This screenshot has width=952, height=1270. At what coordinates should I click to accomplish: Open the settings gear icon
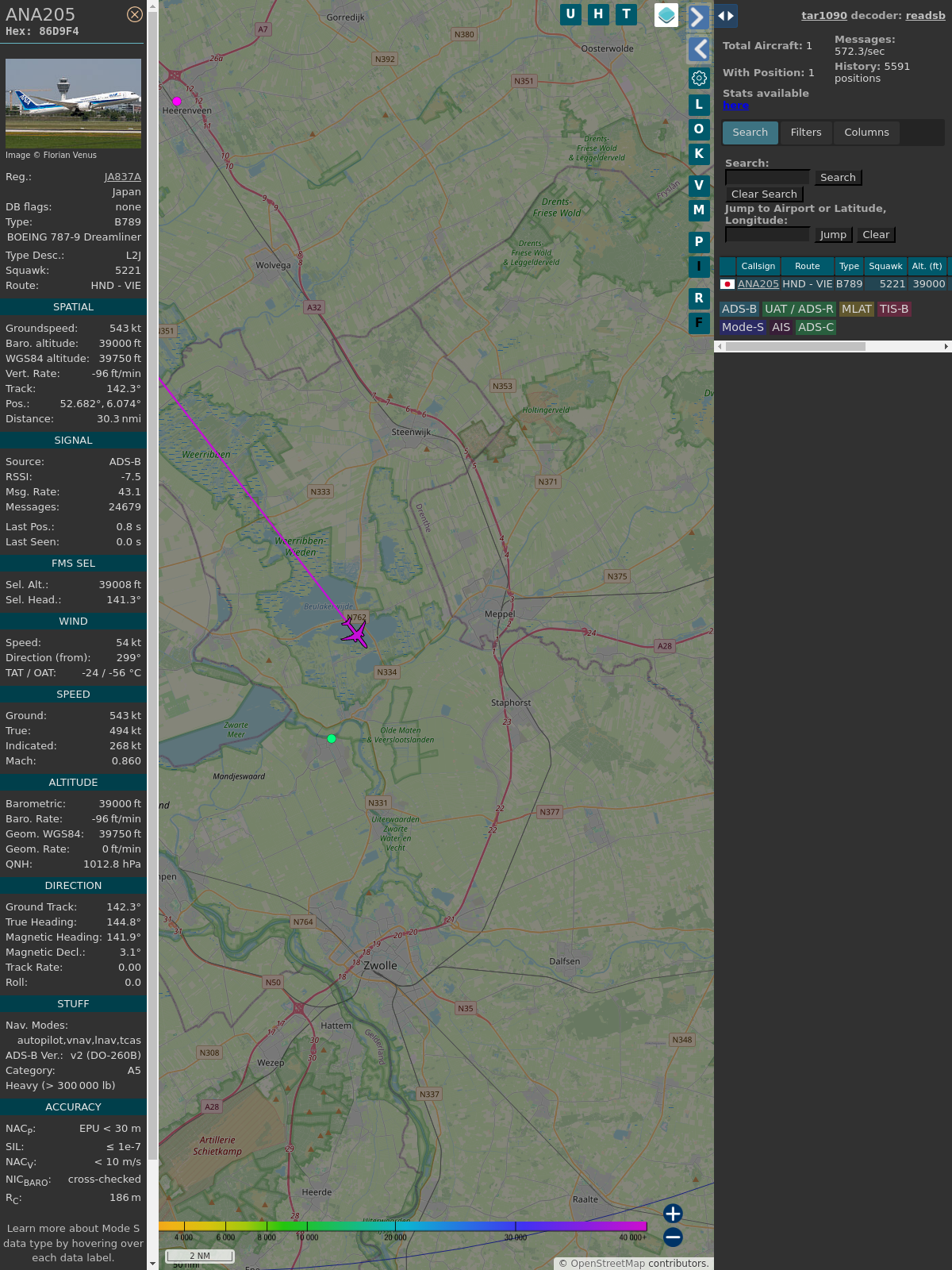pyautogui.click(x=699, y=78)
